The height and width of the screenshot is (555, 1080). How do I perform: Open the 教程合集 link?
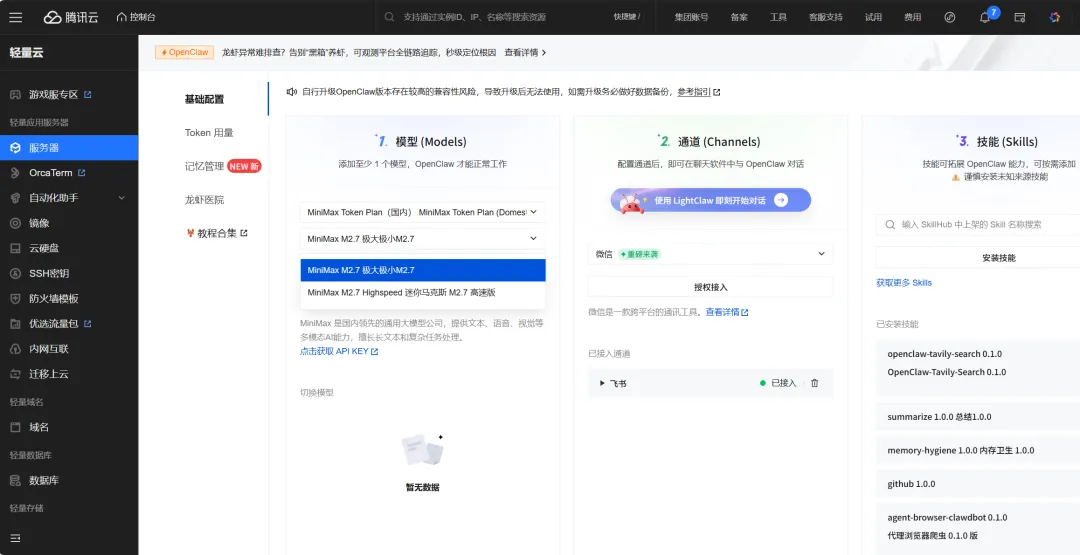point(217,233)
